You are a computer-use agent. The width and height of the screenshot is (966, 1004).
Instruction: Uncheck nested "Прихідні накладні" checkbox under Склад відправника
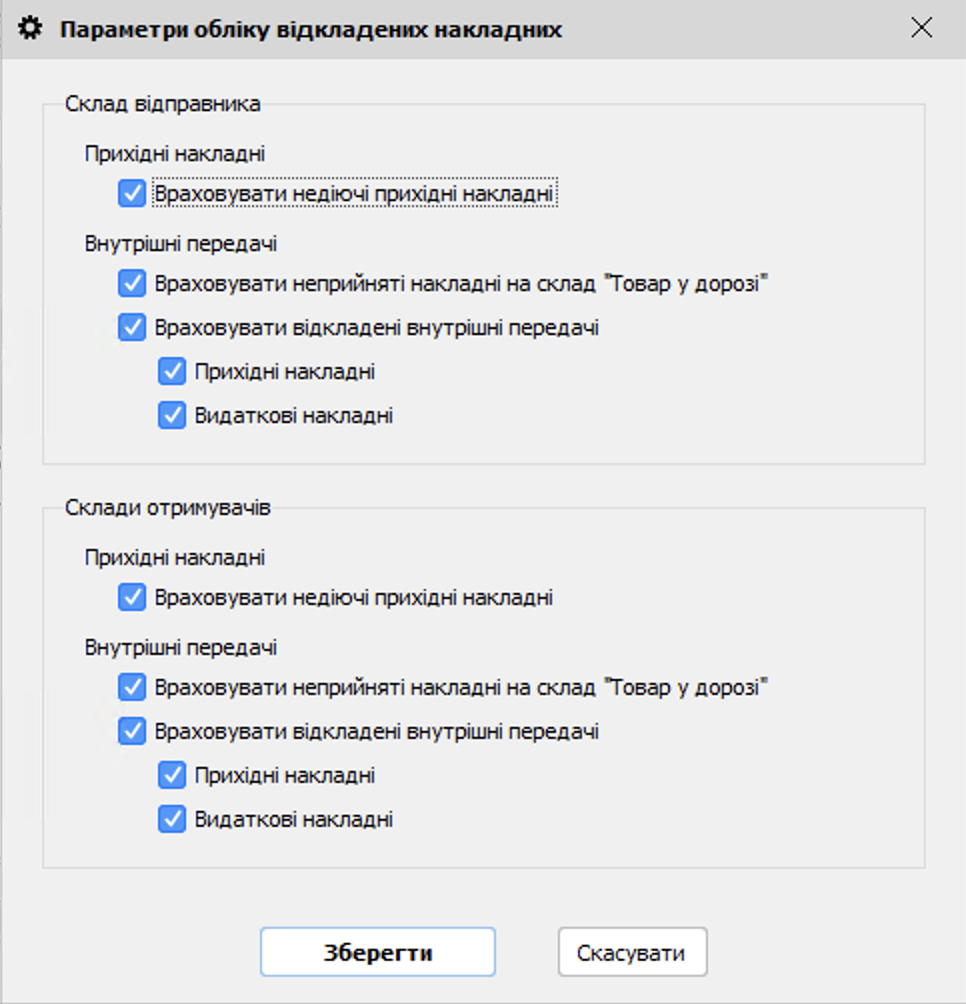tap(172, 372)
